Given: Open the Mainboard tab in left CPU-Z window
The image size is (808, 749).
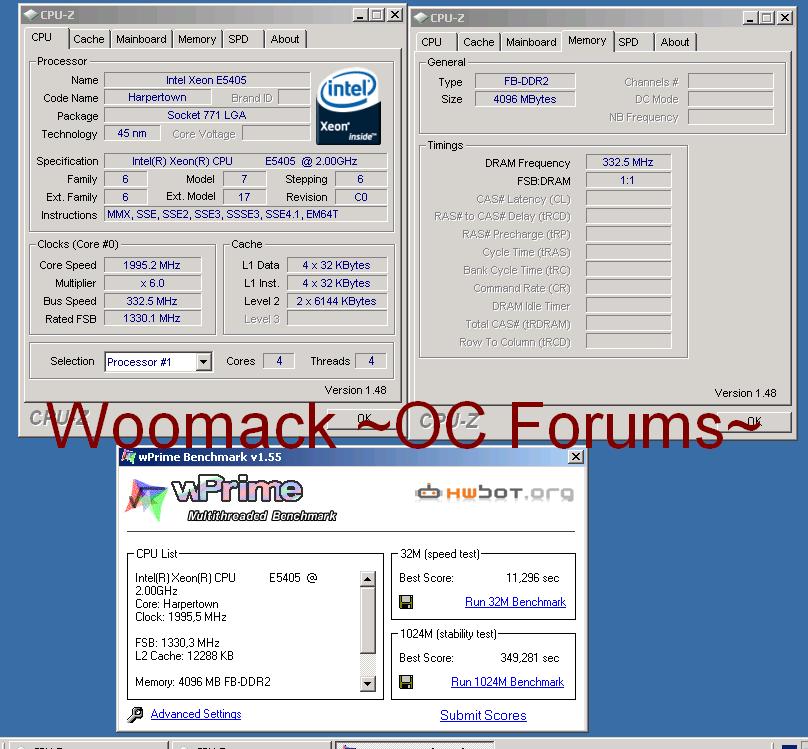Looking at the screenshot, I should [141, 39].
